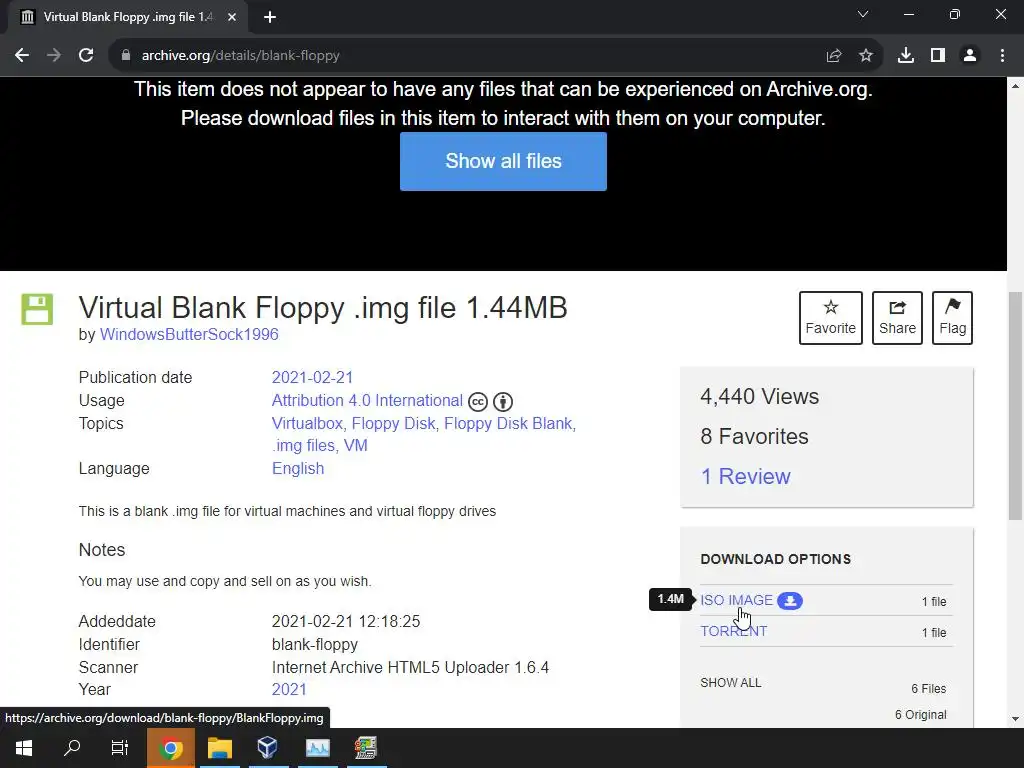1024x768 pixels.
Task: Open the tab search chevron
Action: (863, 14)
